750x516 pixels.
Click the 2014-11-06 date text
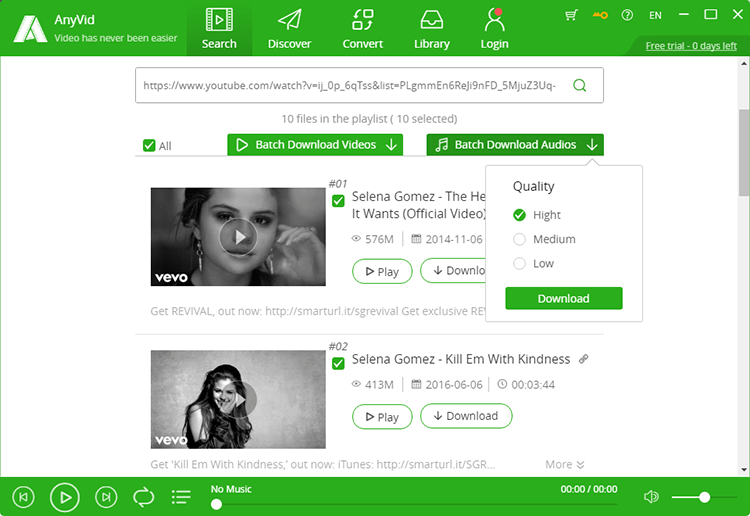[454, 239]
